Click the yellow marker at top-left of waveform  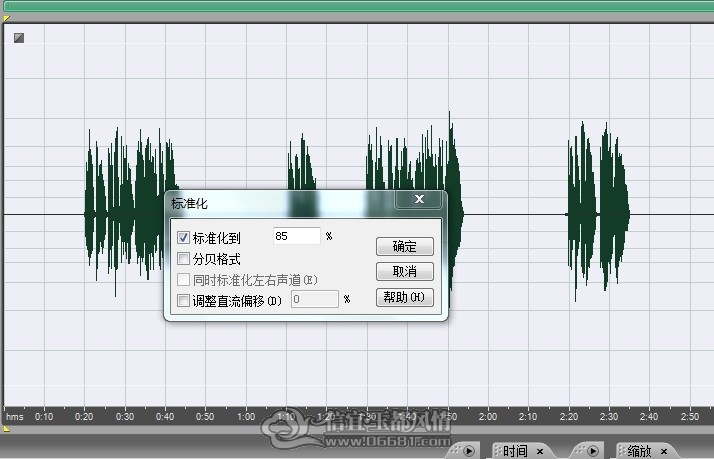[6, 19]
